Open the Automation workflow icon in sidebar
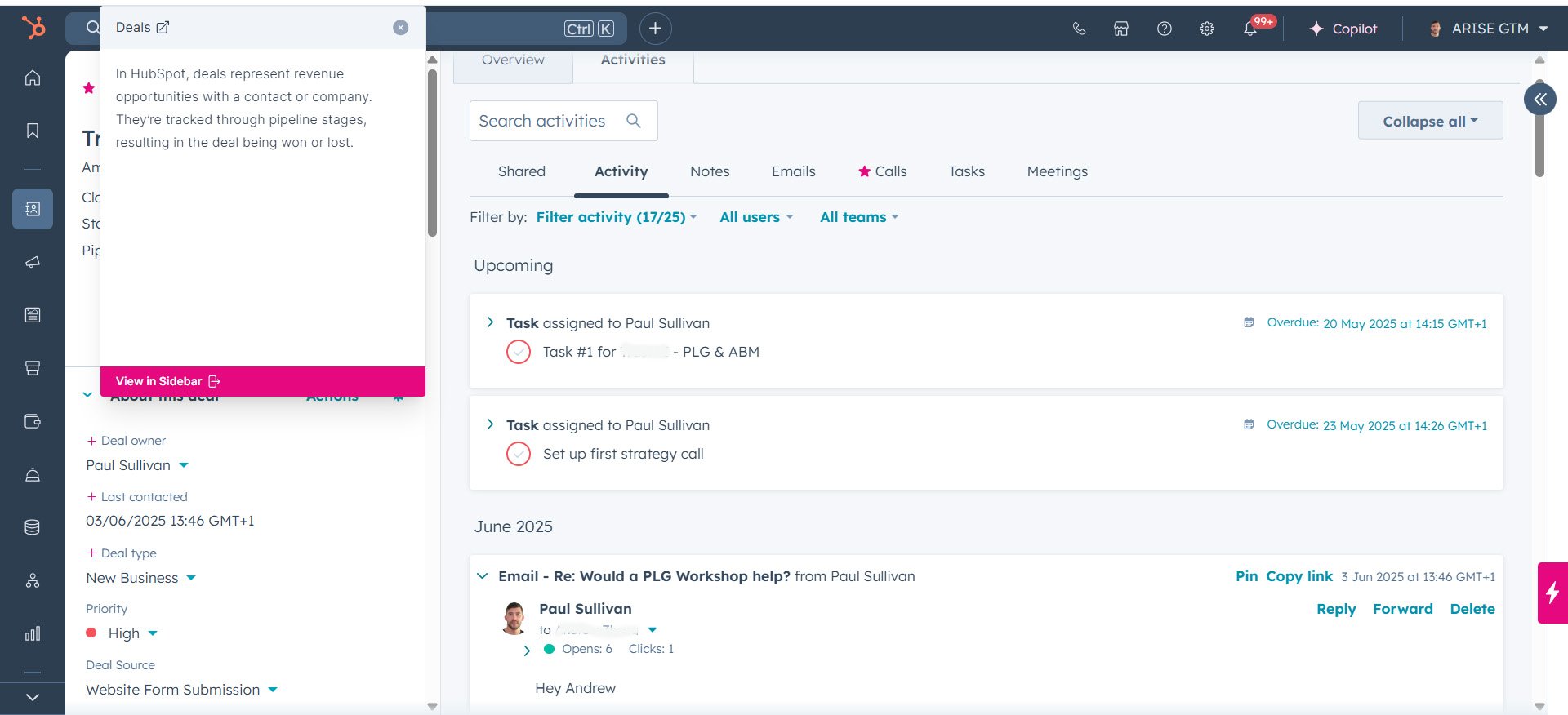Image resolution: width=1568 pixels, height=715 pixels. point(33,580)
